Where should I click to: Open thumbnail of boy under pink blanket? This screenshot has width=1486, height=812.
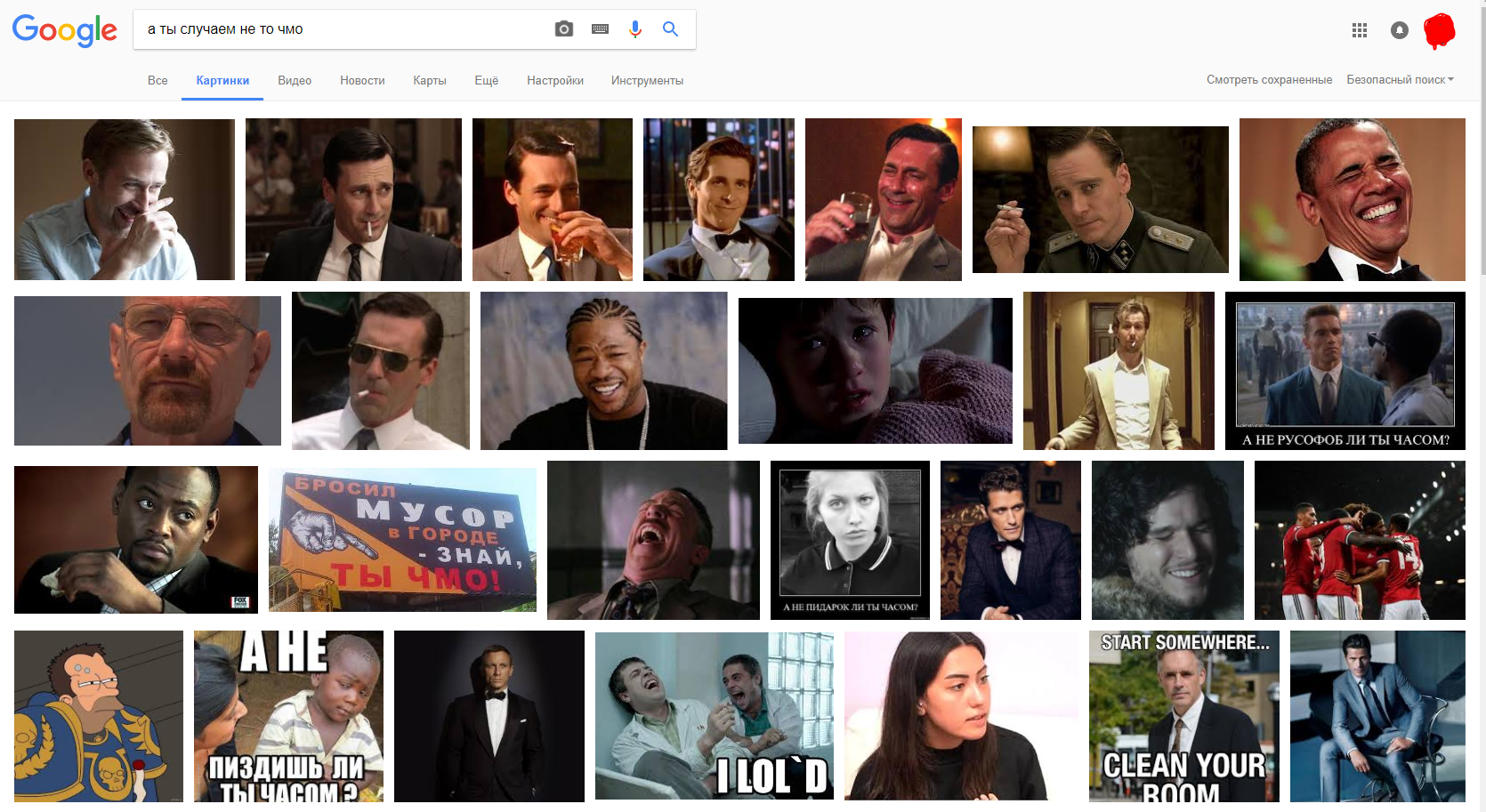tap(876, 370)
